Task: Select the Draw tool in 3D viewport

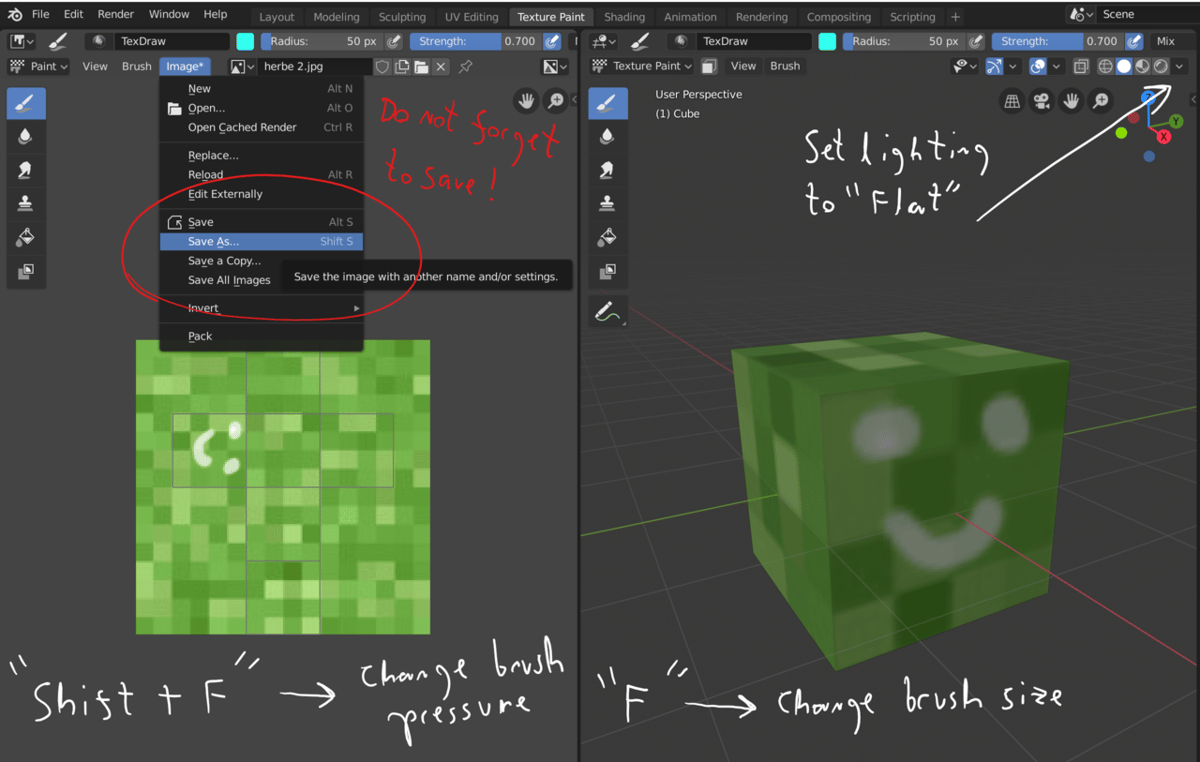Action: pyautogui.click(x=607, y=103)
